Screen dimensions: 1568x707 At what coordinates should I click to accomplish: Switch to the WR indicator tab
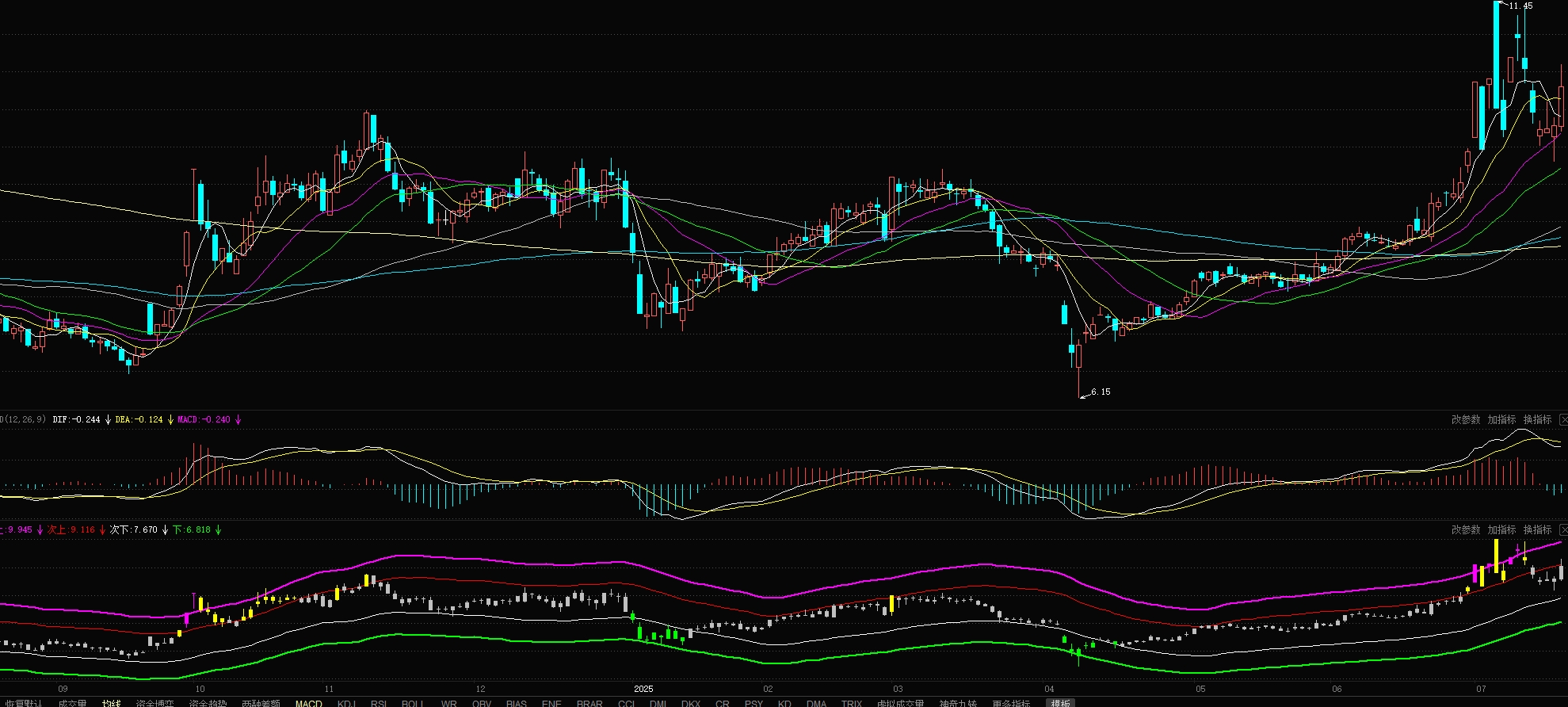click(x=448, y=703)
